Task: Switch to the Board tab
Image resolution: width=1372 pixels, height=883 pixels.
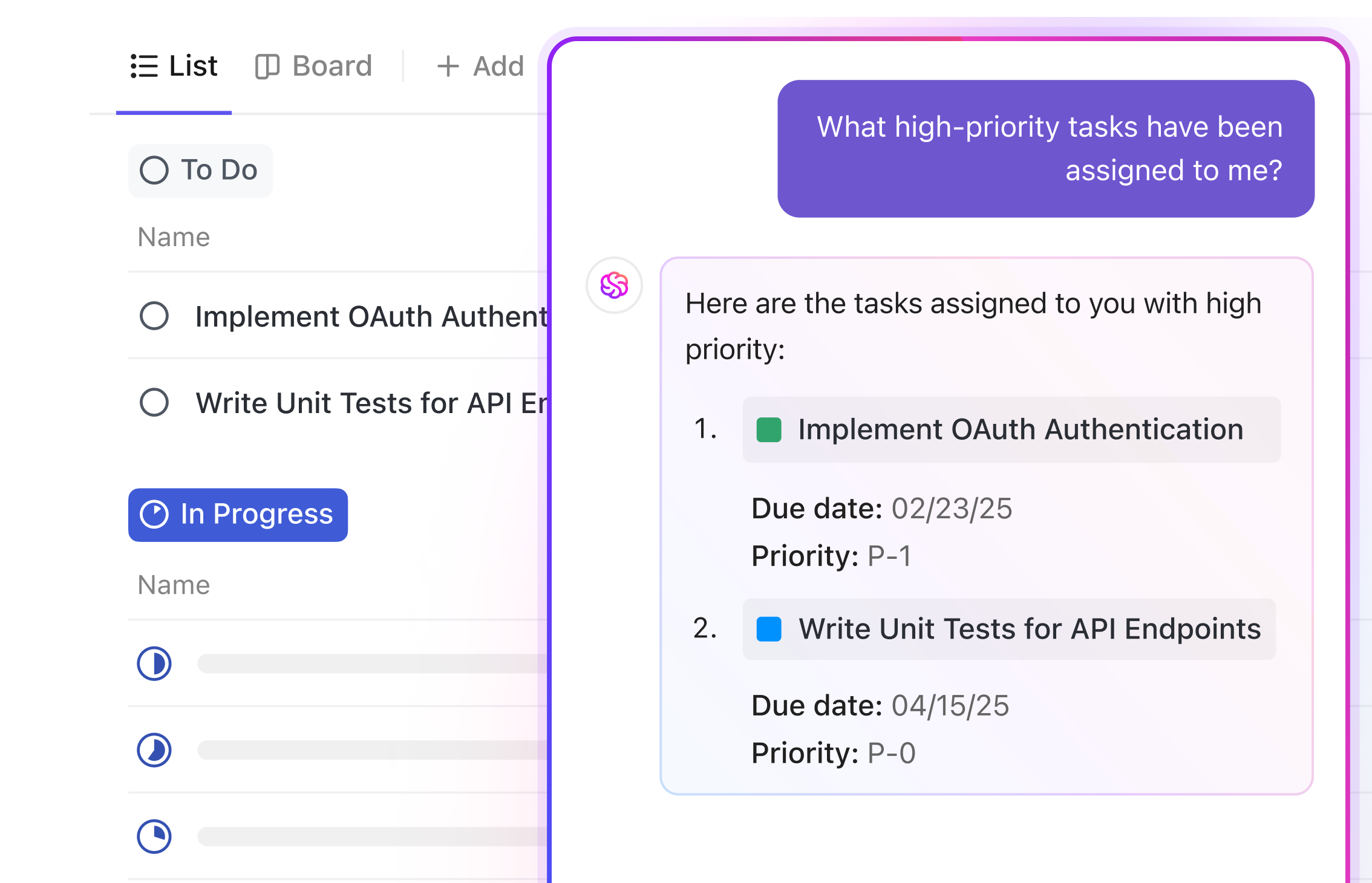Action: pyautogui.click(x=332, y=66)
